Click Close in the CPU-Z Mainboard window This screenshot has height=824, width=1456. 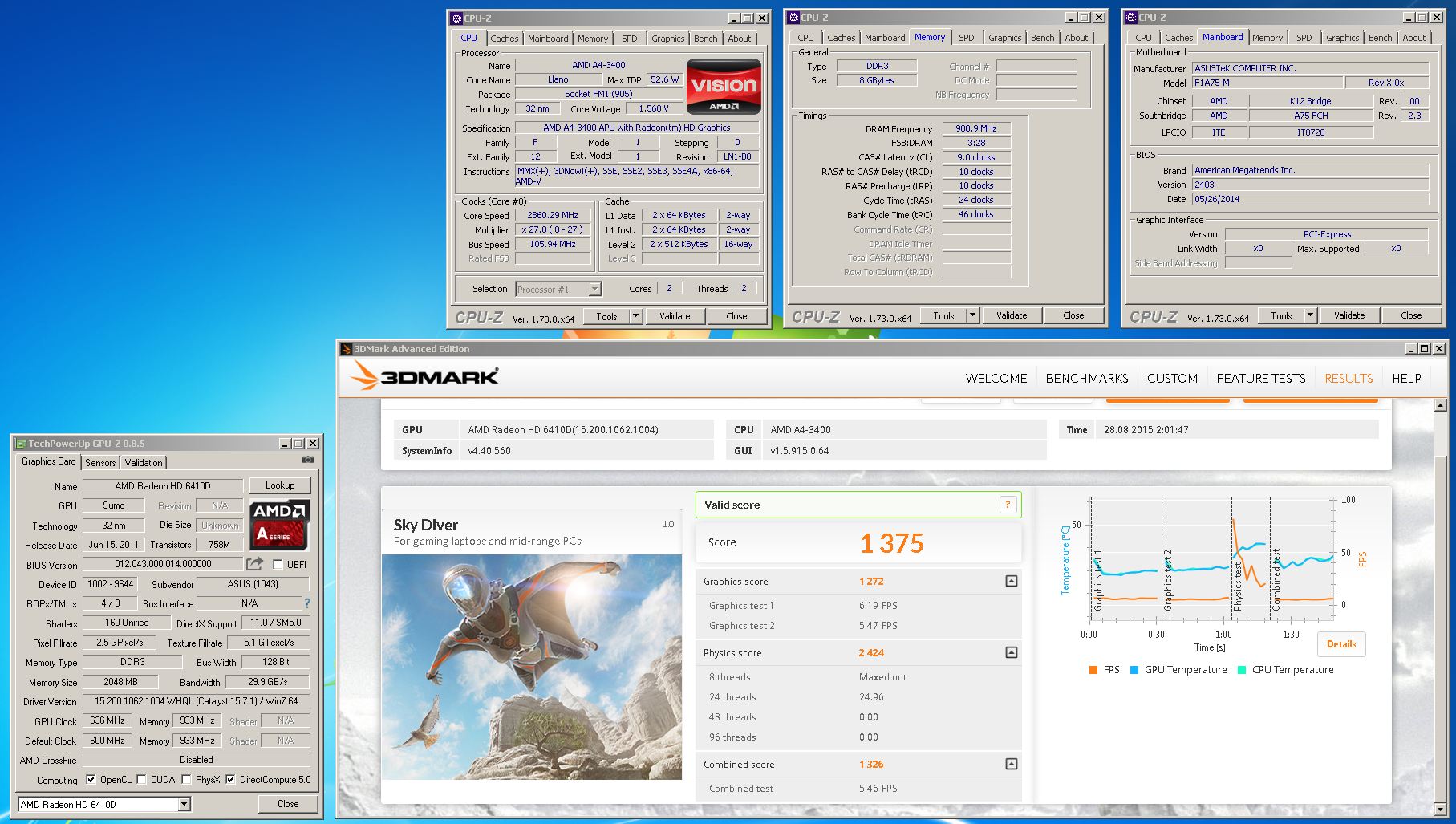1411,315
